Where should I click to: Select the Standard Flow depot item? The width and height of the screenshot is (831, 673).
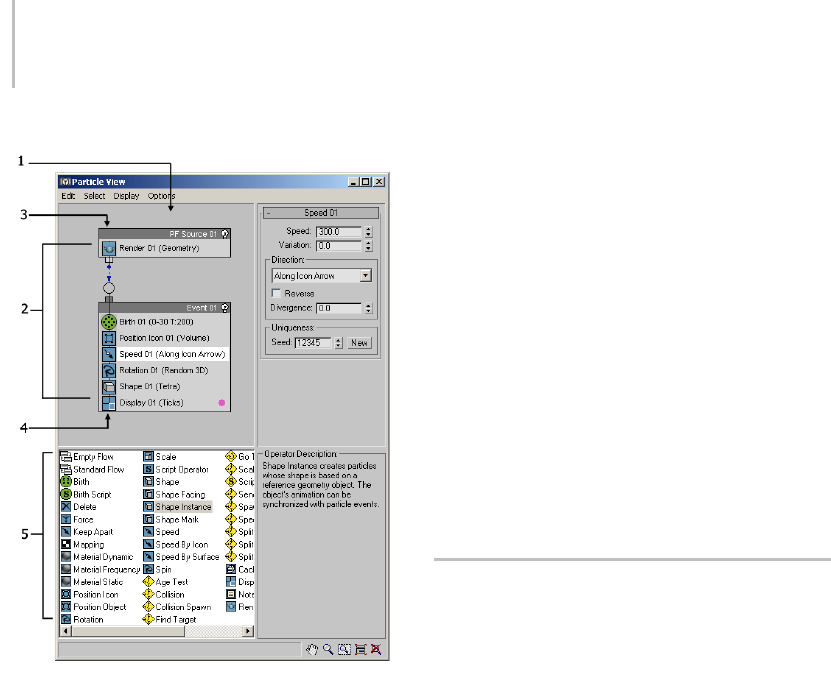coord(92,469)
